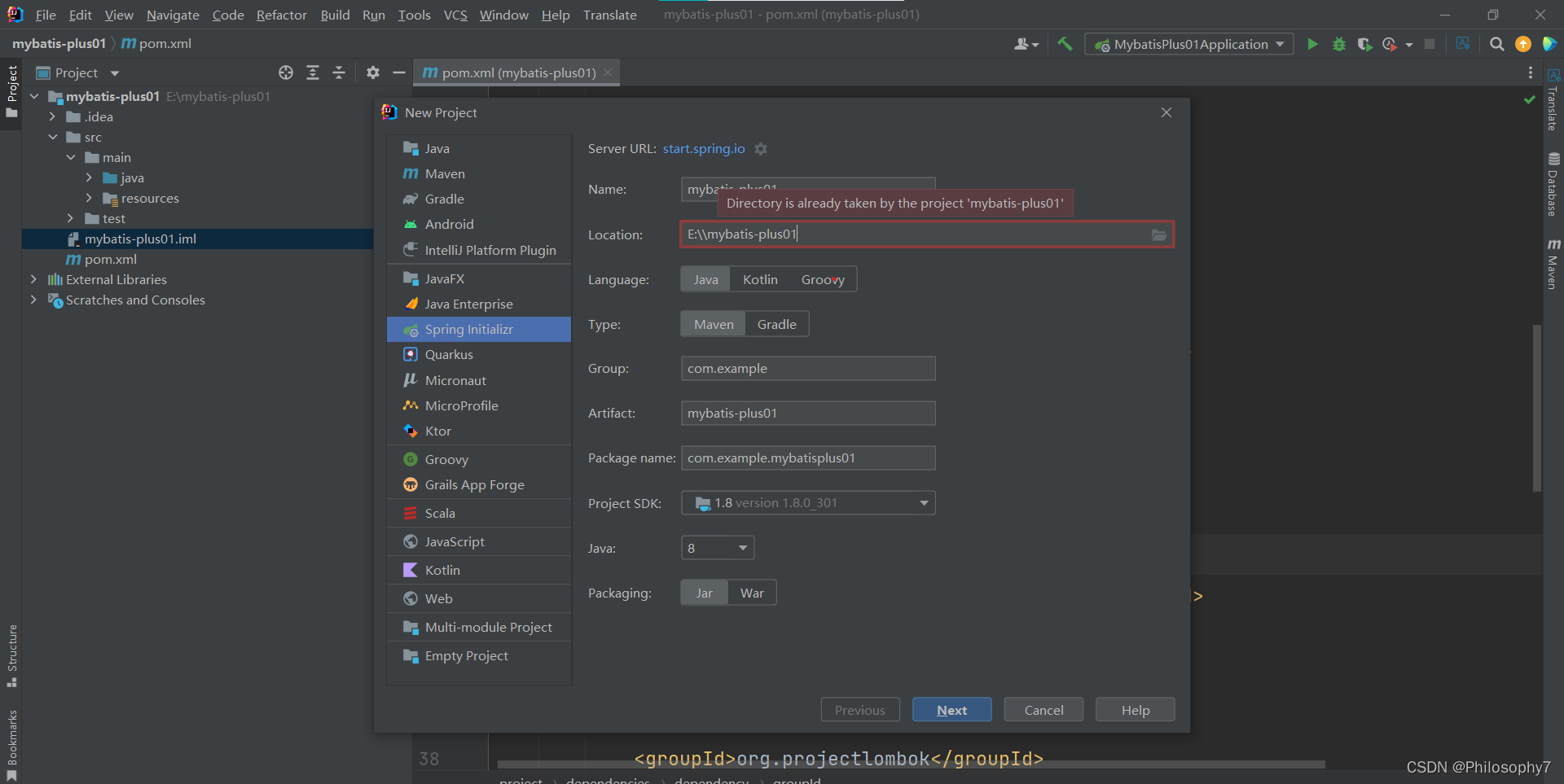Collapse the src folder in project tree
This screenshot has width=1564, height=784.
point(53,137)
